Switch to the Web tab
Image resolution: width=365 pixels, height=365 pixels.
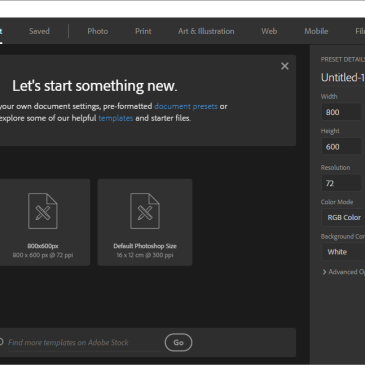269,31
